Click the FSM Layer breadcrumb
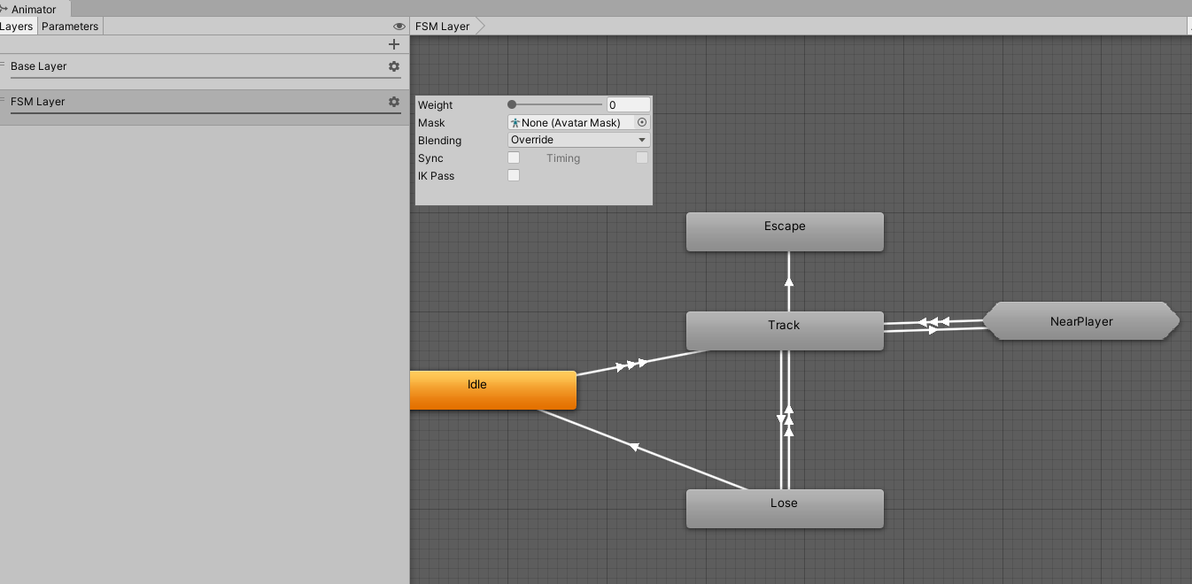The width and height of the screenshot is (1192, 584). [442, 26]
